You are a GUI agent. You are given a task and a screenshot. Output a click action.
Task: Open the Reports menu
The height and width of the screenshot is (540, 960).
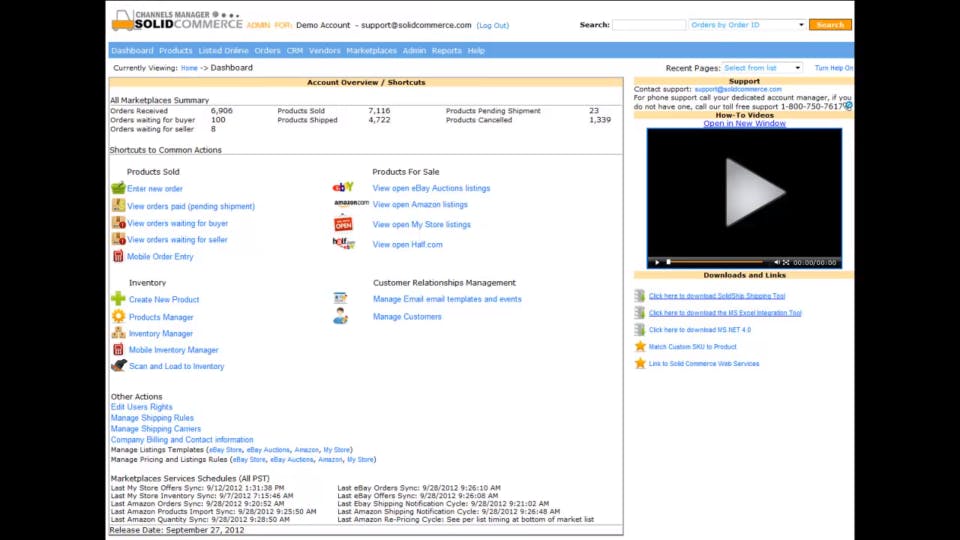[447, 51]
